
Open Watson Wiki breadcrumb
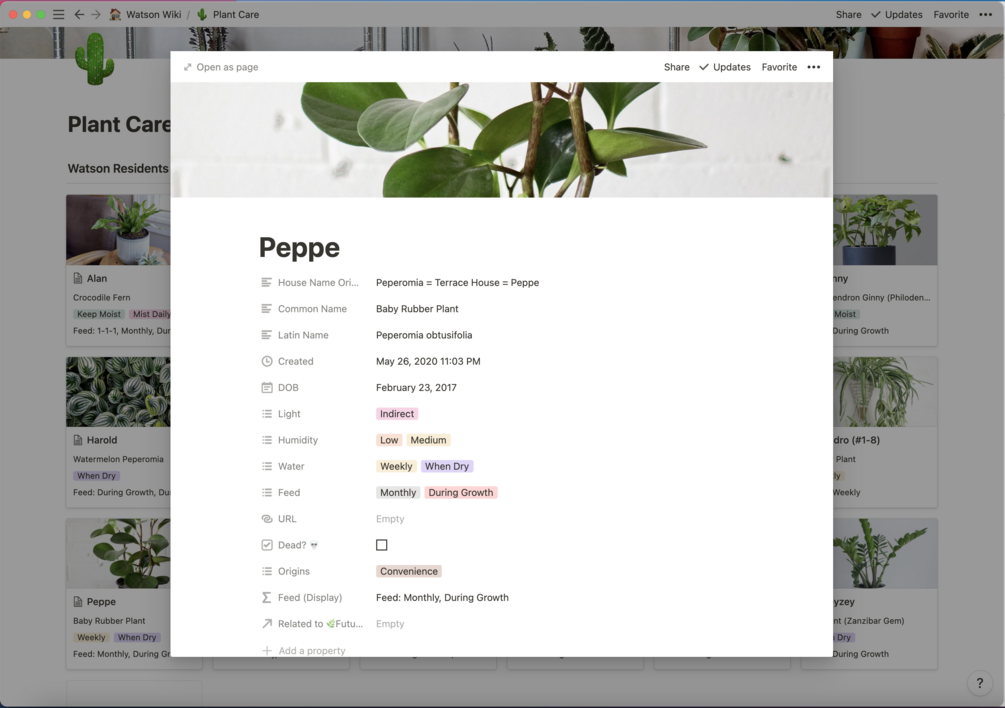(145, 14)
